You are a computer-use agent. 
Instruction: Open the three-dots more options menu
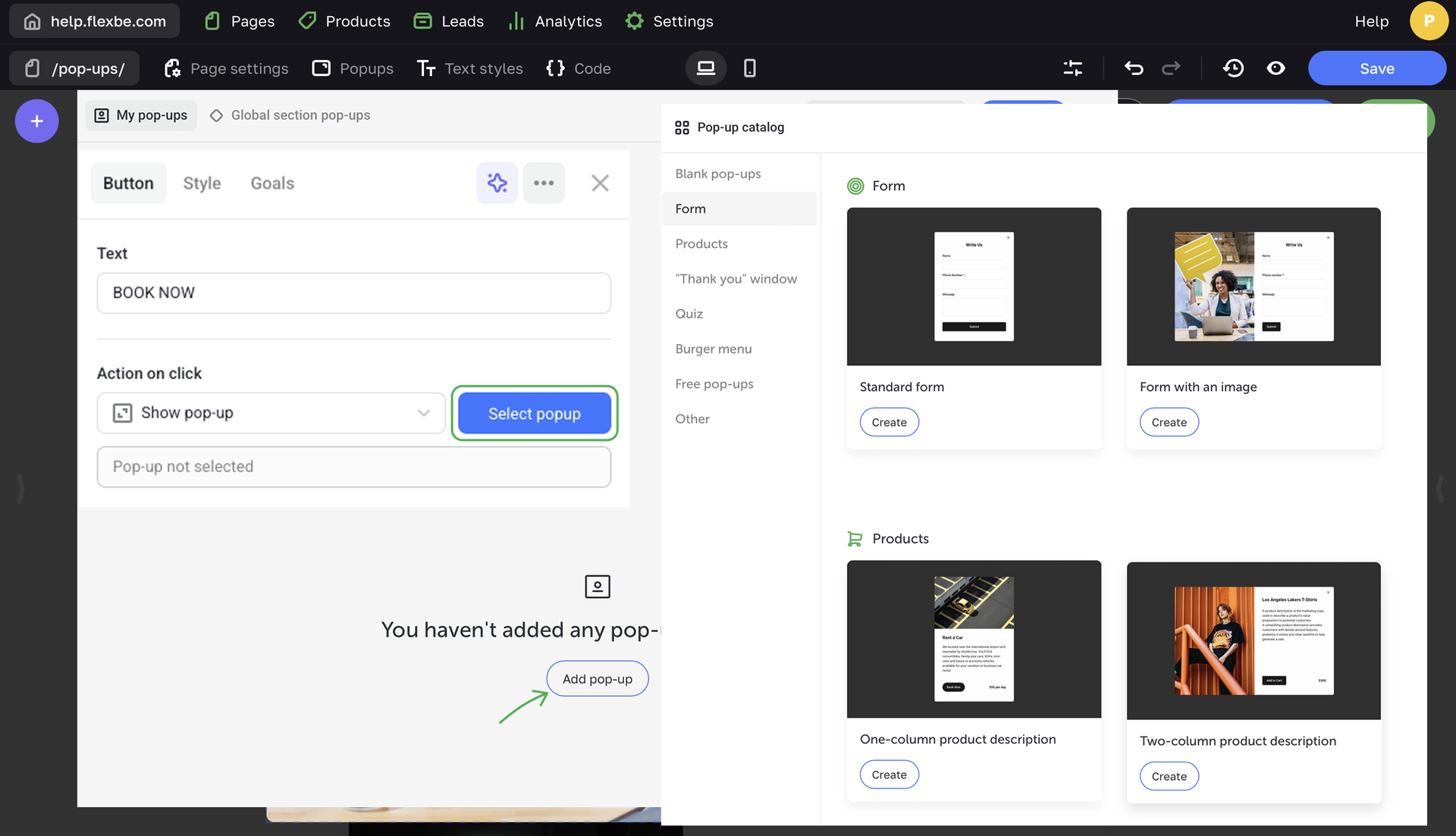click(x=543, y=183)
